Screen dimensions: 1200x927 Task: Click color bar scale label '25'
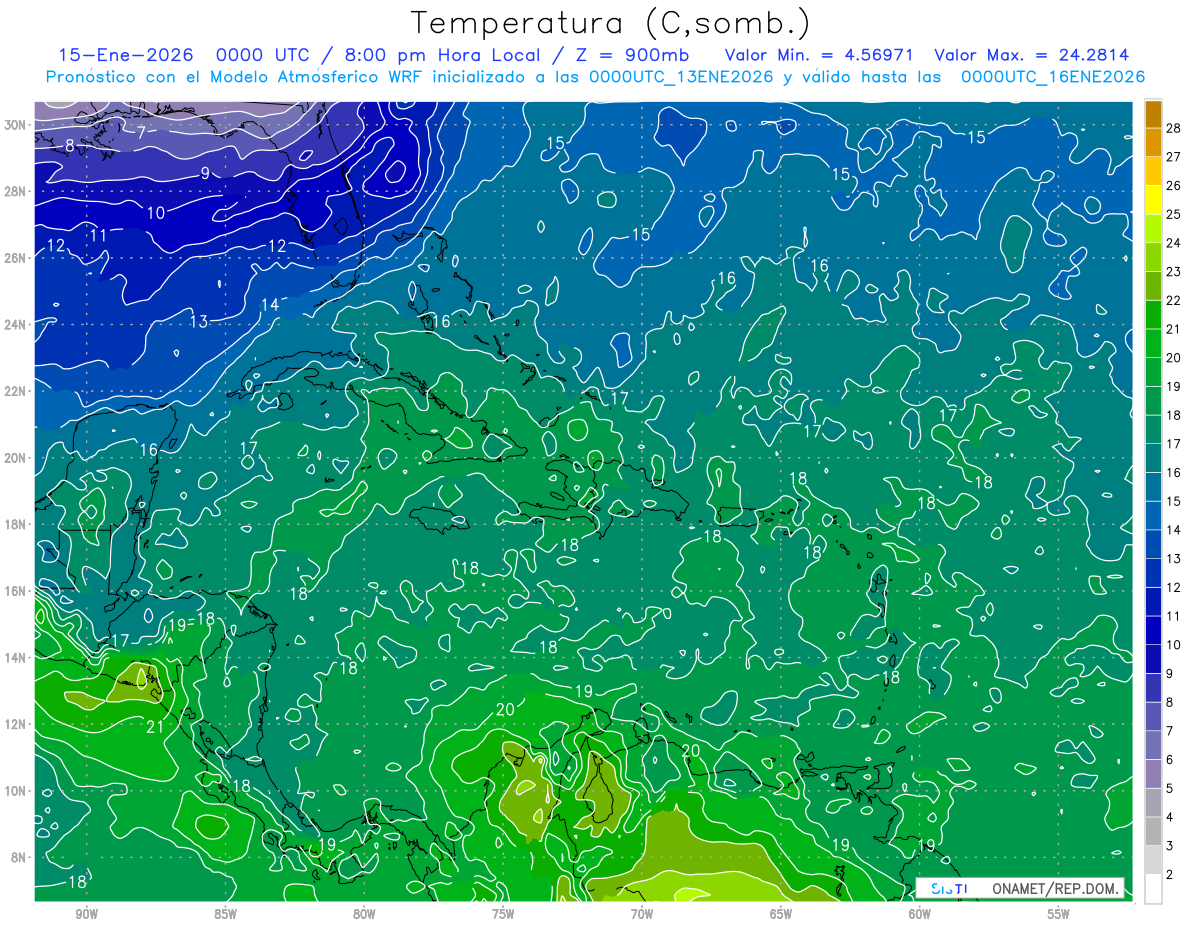coord(1173,214)
